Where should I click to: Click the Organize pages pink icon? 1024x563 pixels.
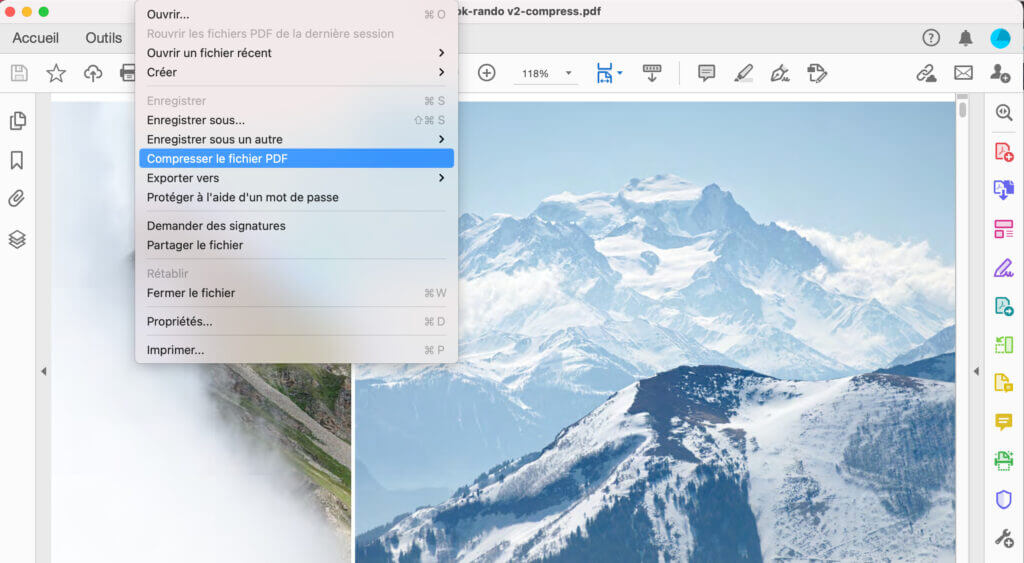(x=1004, y=229)
